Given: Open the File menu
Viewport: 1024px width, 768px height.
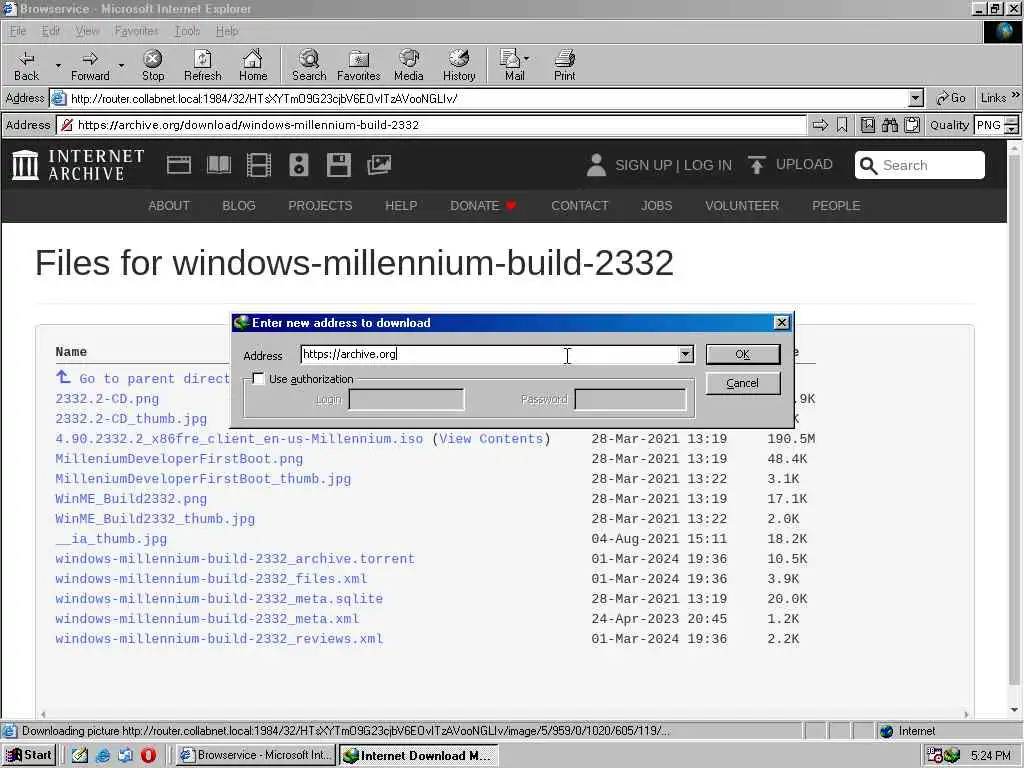Looking at the screenshot, I should point(18,31).
